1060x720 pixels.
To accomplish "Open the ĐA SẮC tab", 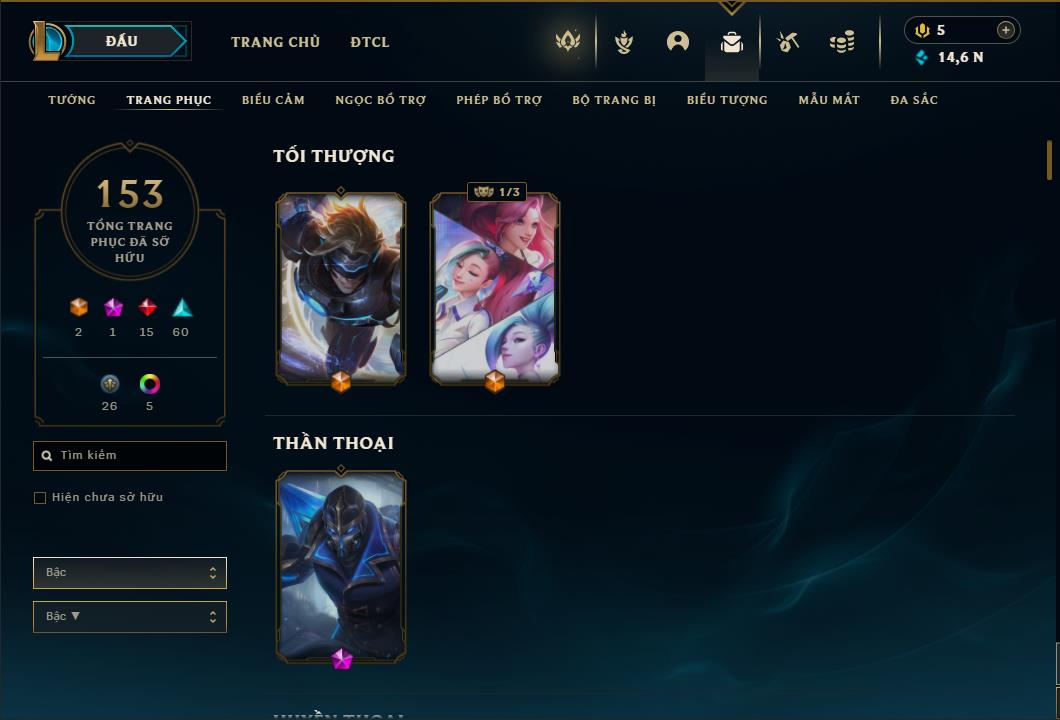I will click(914, 100).
